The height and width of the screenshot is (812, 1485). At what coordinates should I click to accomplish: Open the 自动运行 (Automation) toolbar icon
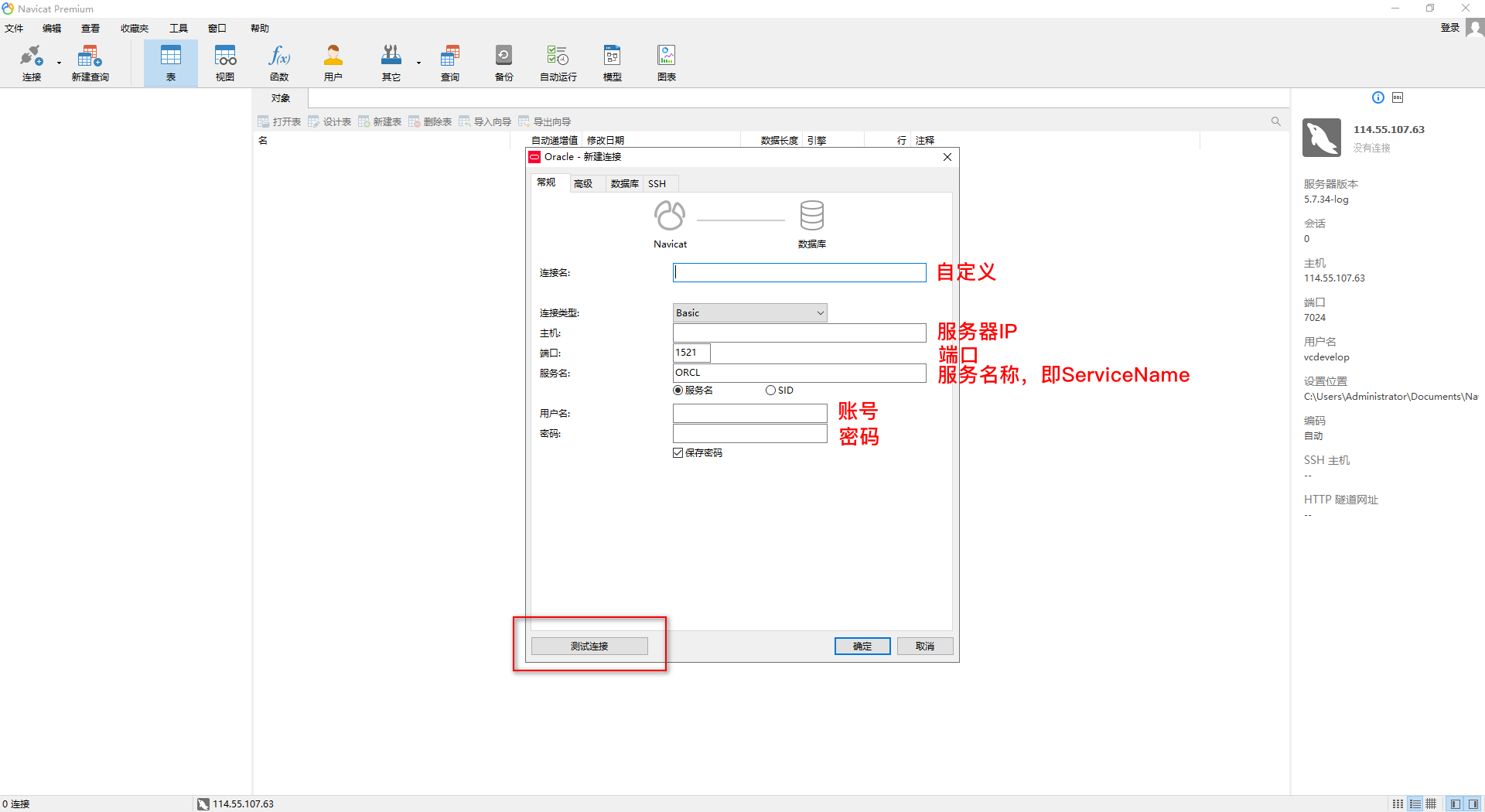pos(558,63)
